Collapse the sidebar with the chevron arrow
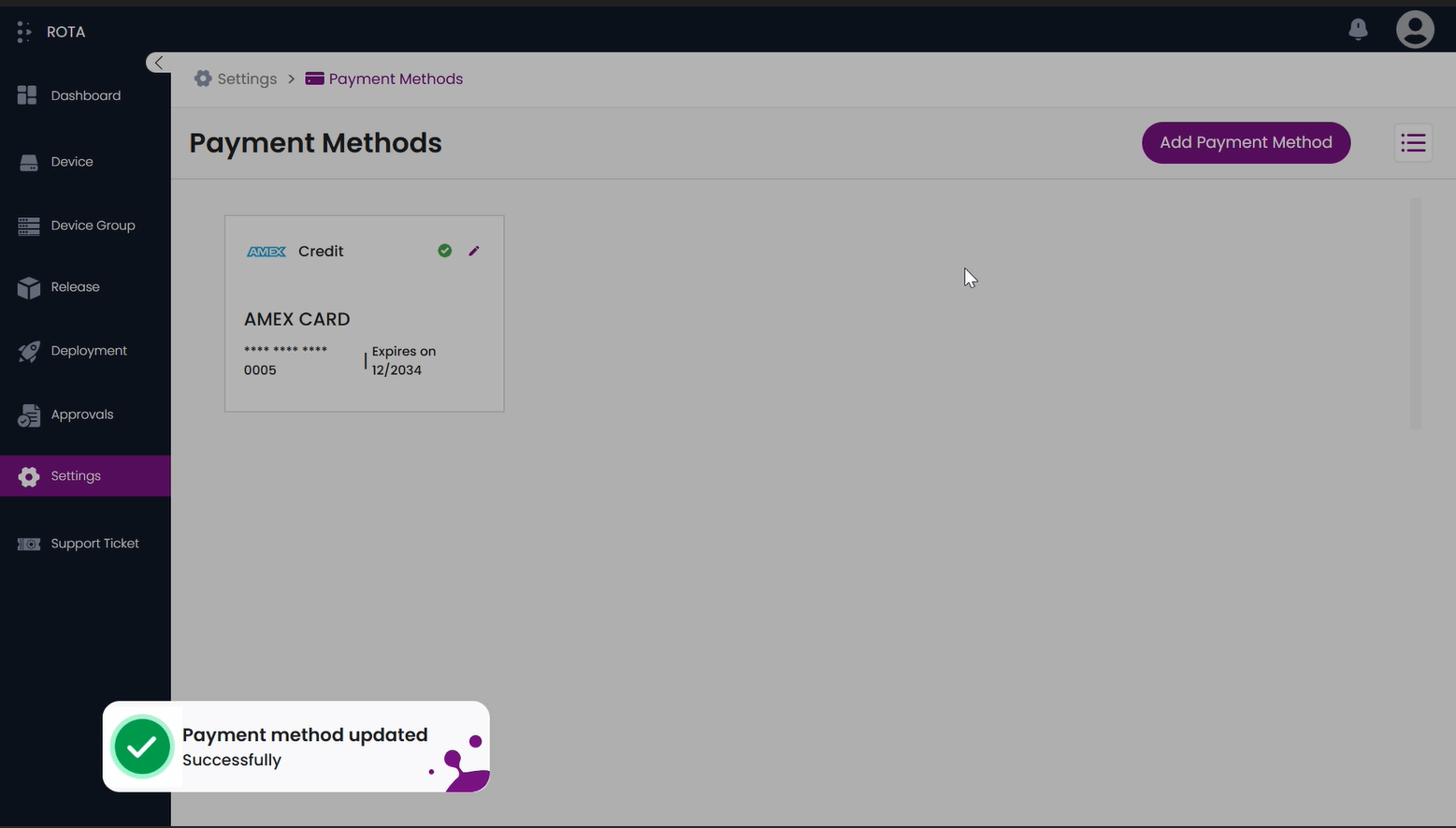This screenshot has width=1456, height=828. [x=158, y=63]
